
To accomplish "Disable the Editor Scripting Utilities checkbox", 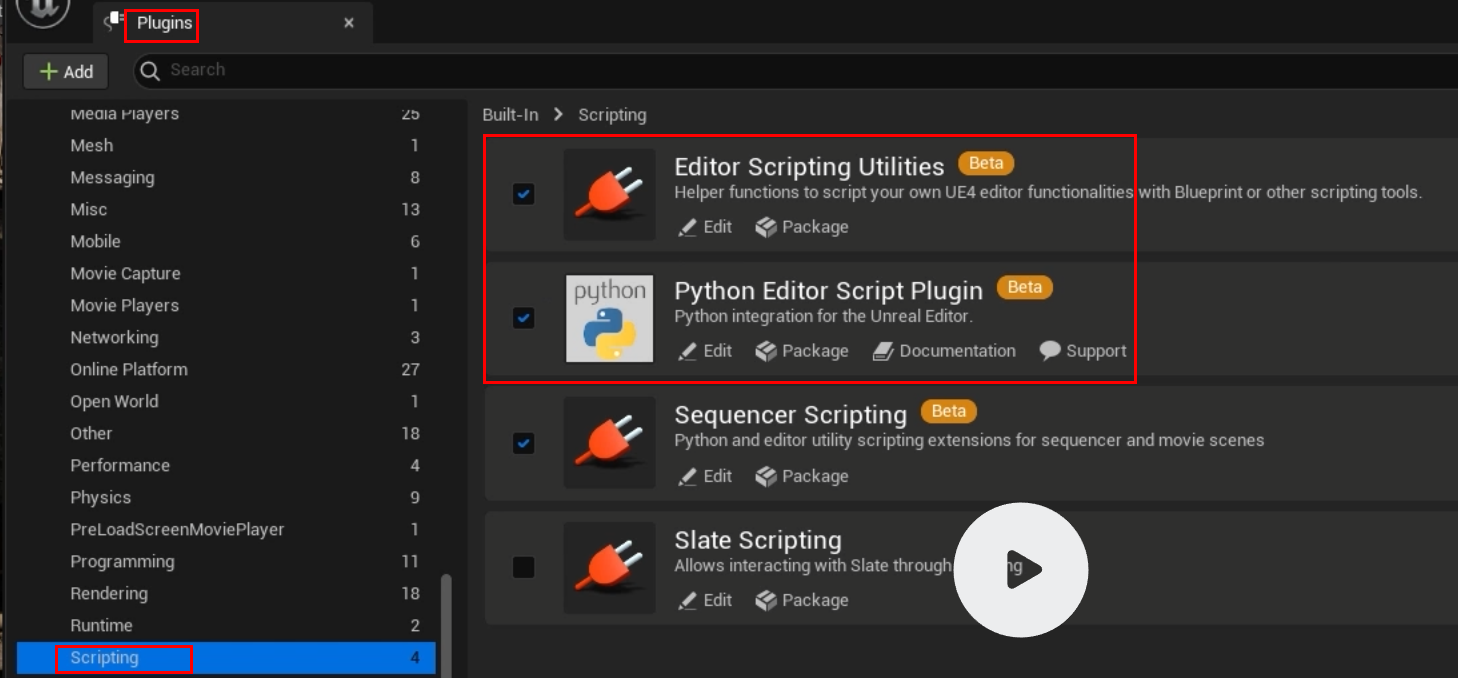I will pyautogui.click(x=523, y=194).
